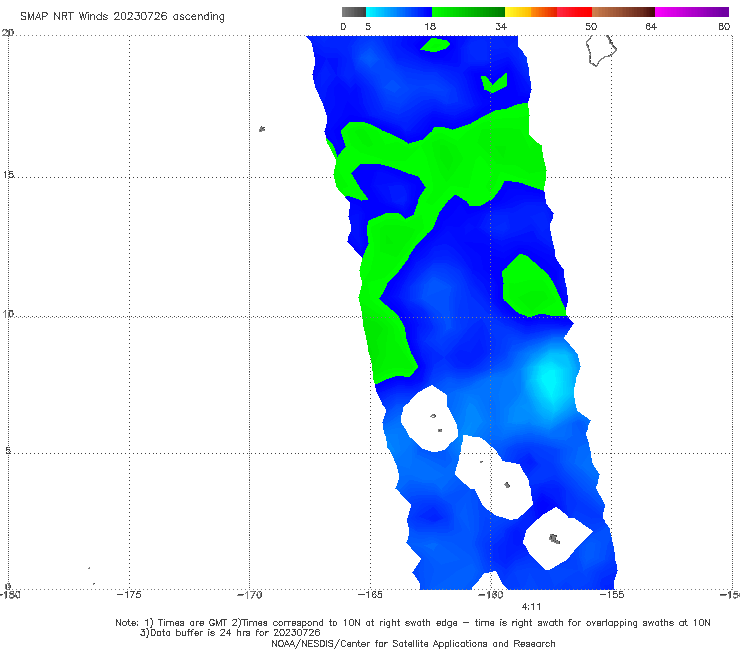Click the latitude axis label '20'

click(8, 32)
